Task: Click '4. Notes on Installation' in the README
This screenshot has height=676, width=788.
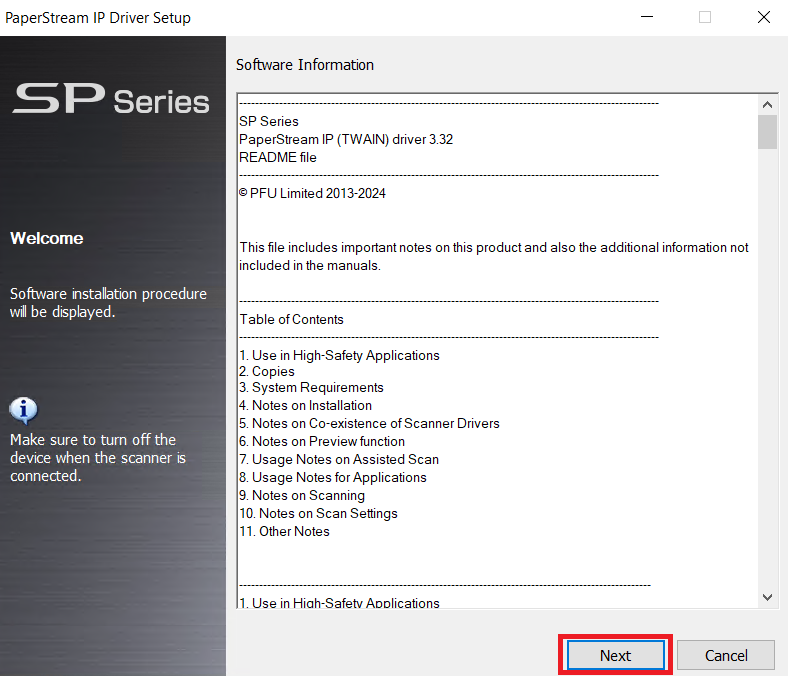Action: coord(305,406)
